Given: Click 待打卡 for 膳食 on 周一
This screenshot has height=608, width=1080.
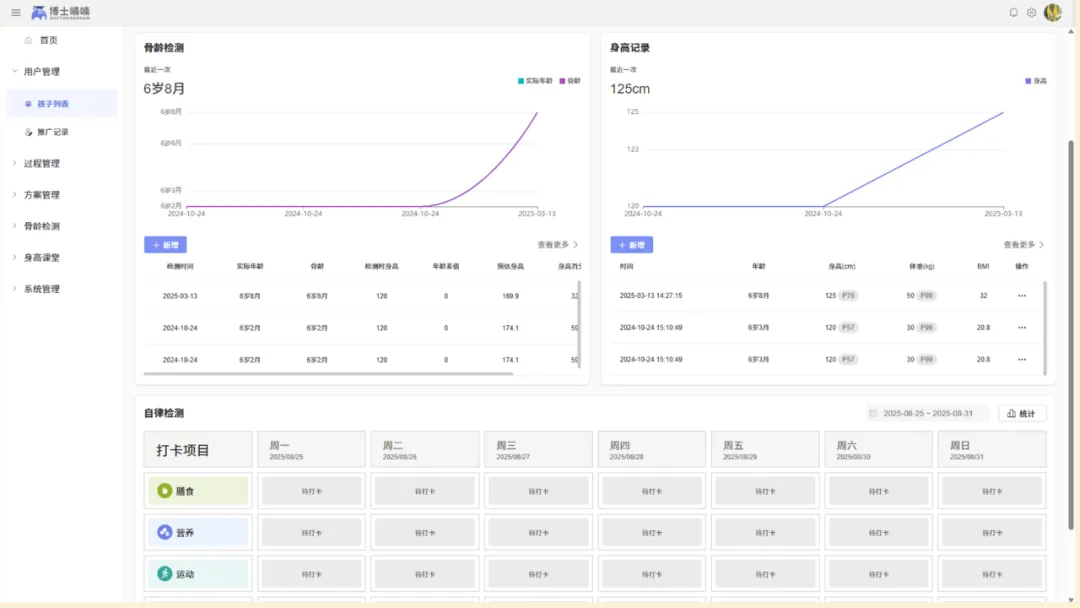Looking at the screenshot, I should [x=311, y=492].
